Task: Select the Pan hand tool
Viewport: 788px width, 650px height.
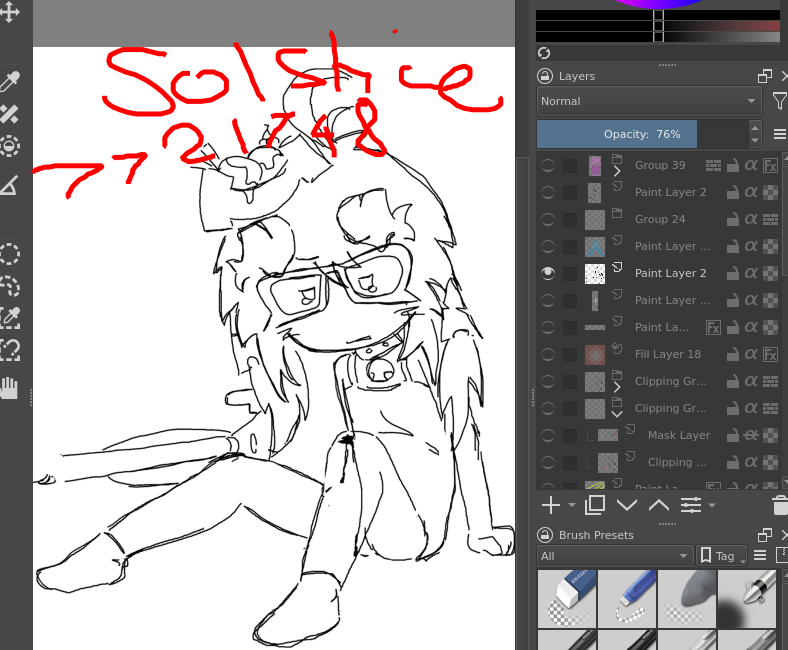Action: coord(9,388)
